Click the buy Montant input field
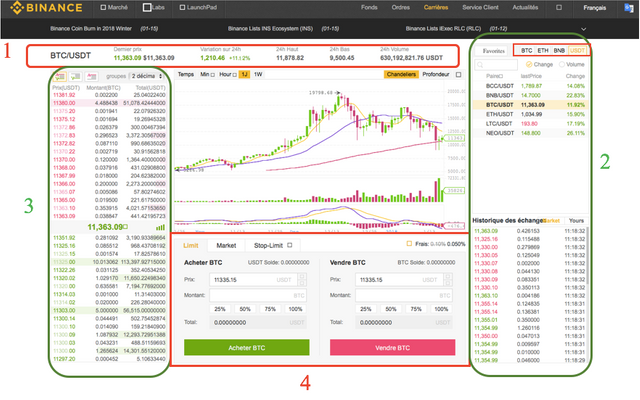This screenshot has width=640, height=400. [258, 295]
